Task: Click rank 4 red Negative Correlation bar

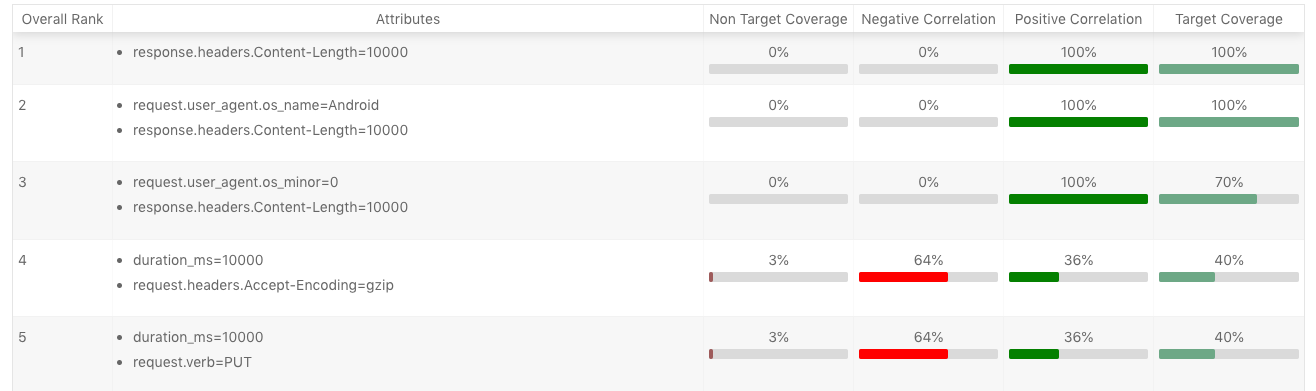Action: [x=903, y=277]
